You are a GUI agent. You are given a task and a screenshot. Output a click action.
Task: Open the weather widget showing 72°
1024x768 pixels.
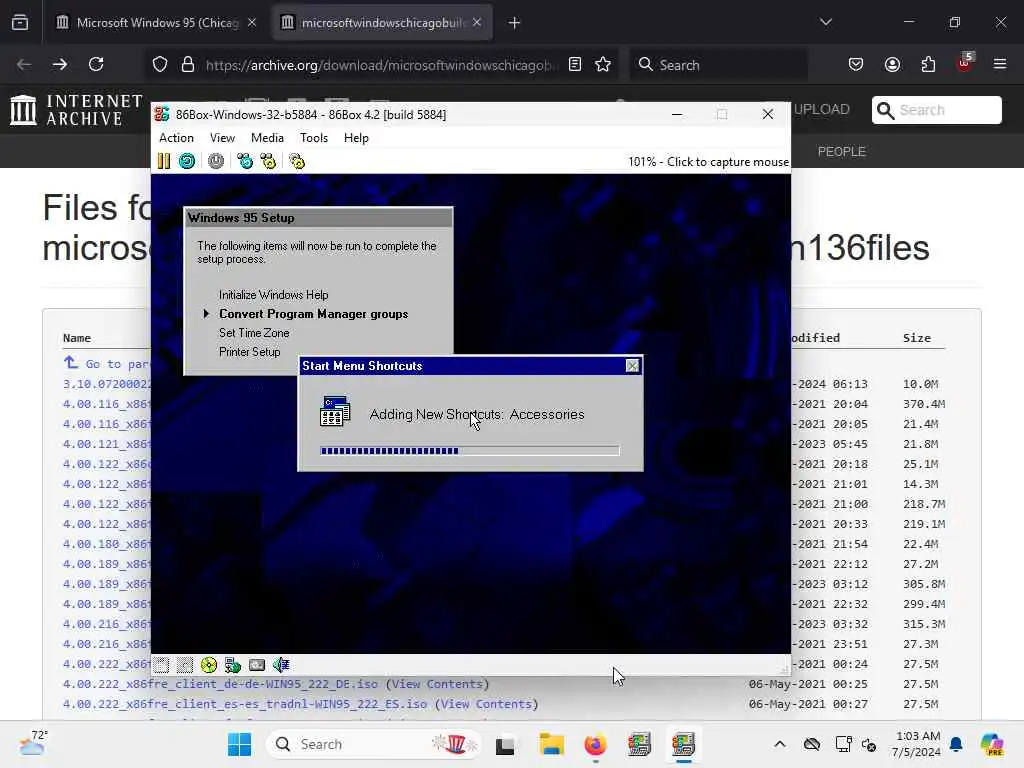pos(32,743)
